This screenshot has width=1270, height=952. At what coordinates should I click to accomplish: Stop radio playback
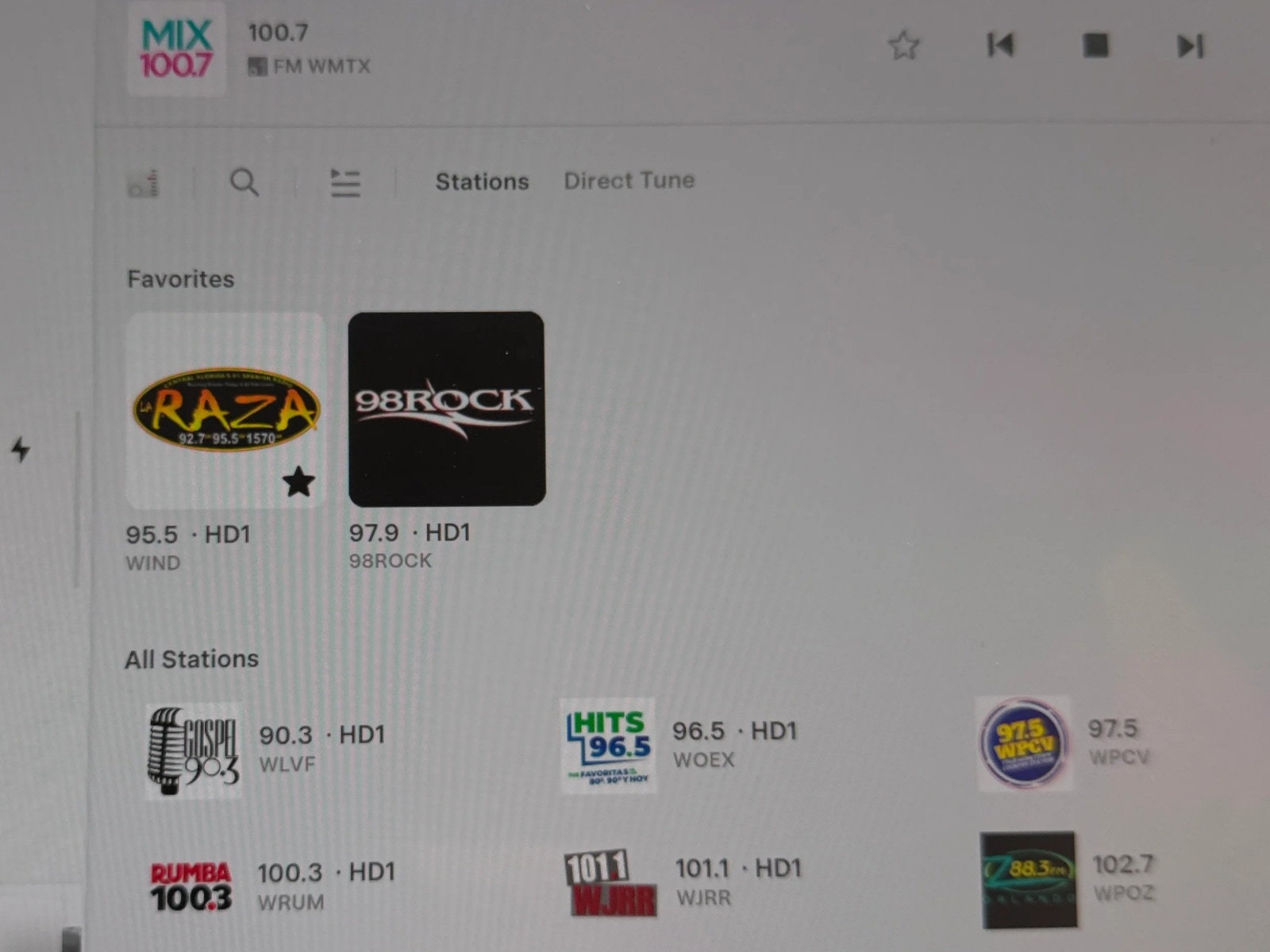tap(1095, 45)
